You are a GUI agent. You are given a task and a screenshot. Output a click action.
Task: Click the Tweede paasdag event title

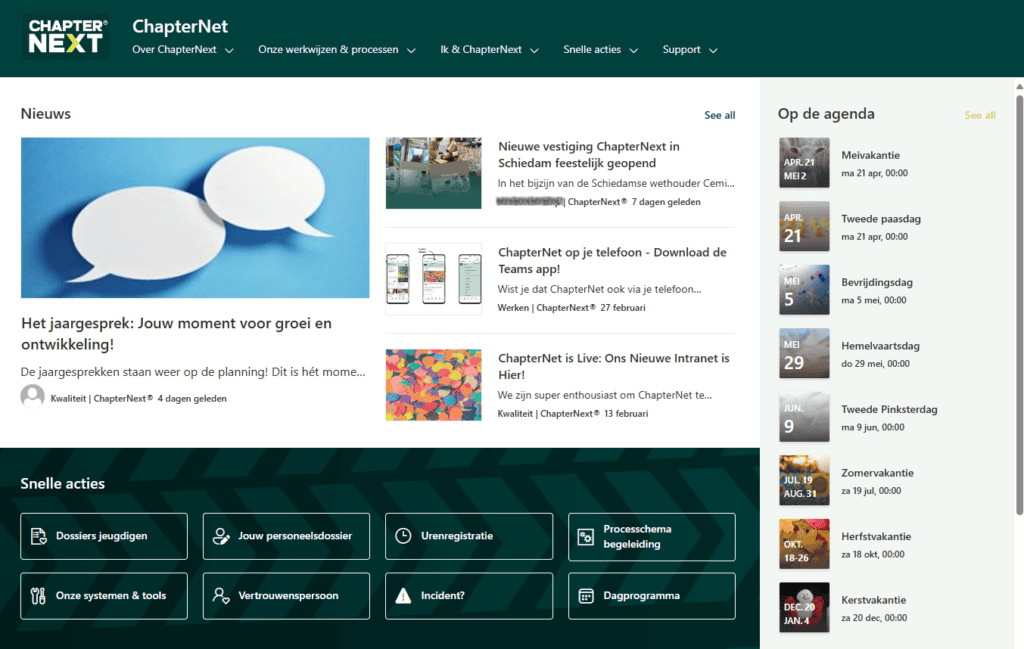point(881,219)
